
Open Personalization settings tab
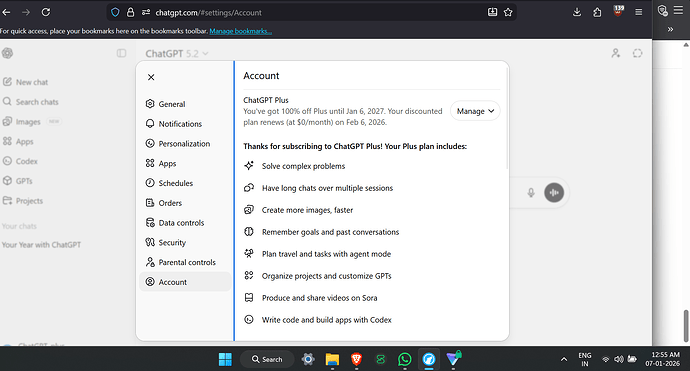[185, 143]
